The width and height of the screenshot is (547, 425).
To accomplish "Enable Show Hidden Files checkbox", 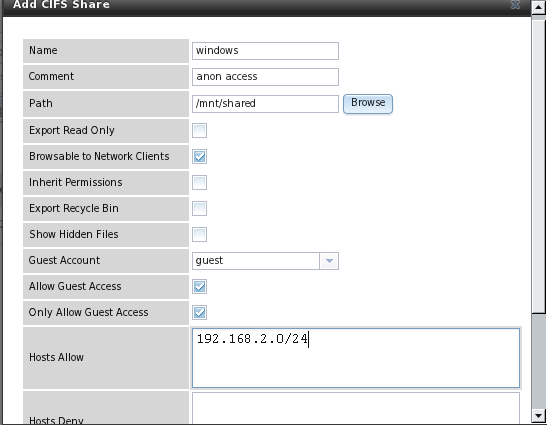I will click(200, 234).
